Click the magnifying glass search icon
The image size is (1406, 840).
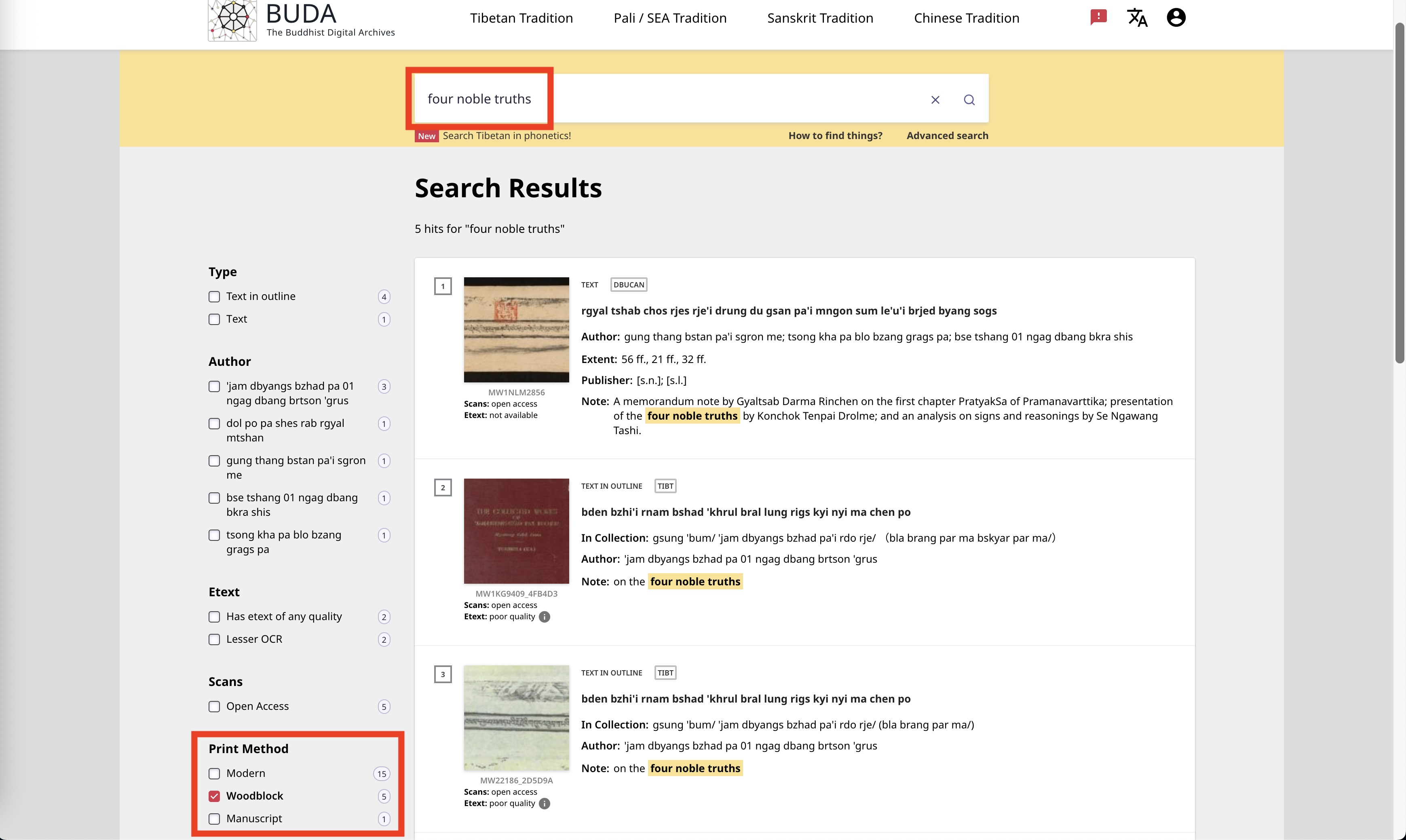pos(969,99)
